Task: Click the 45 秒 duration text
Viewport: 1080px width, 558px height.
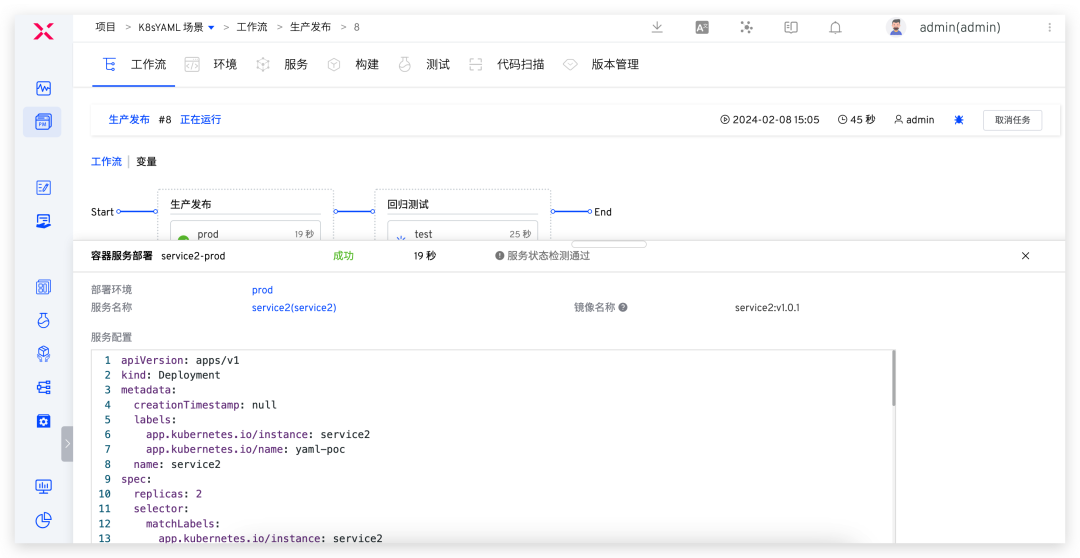Action: click(x=862, y=120)
